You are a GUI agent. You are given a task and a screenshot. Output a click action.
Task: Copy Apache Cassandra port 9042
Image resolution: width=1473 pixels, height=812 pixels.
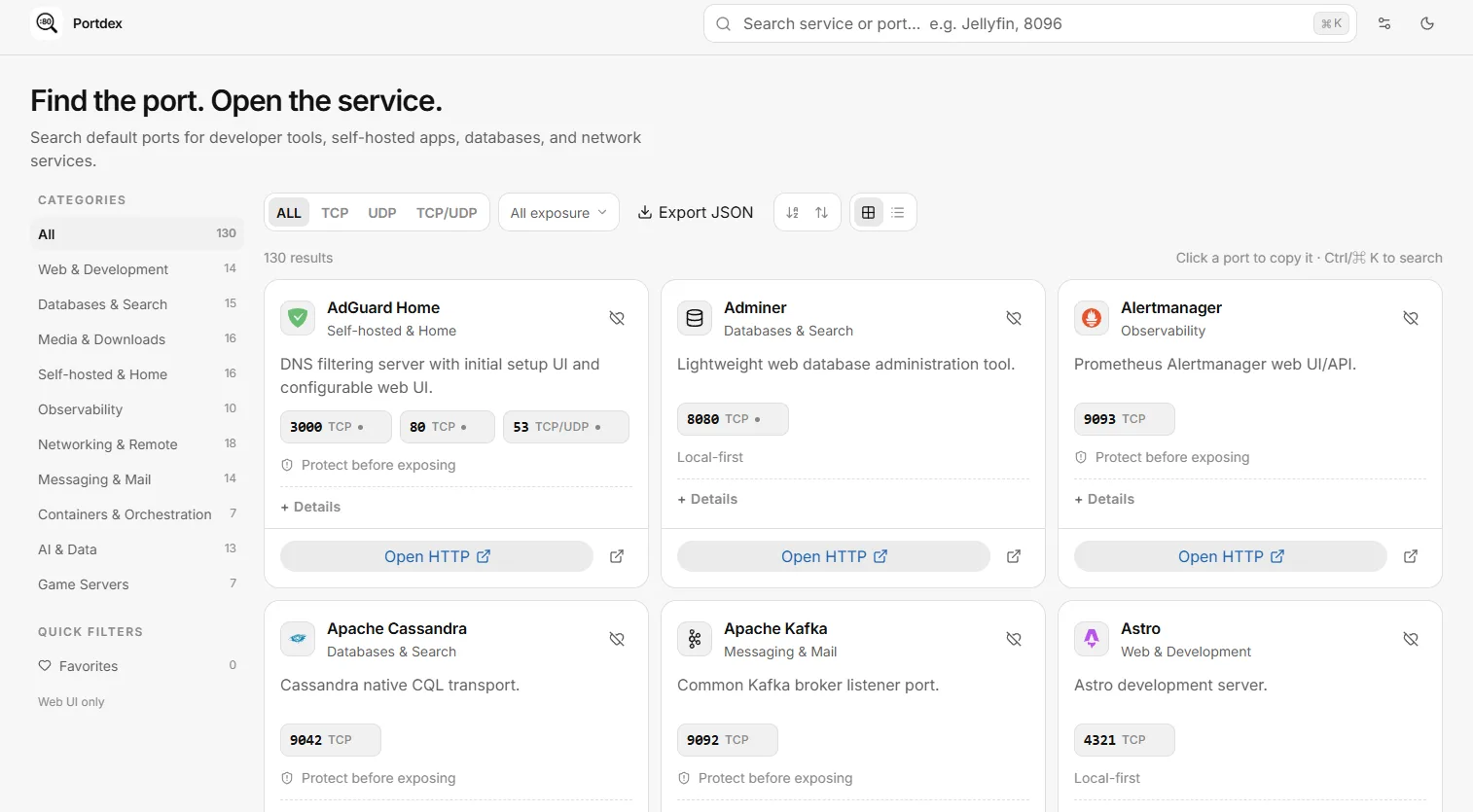coord(331,740)
